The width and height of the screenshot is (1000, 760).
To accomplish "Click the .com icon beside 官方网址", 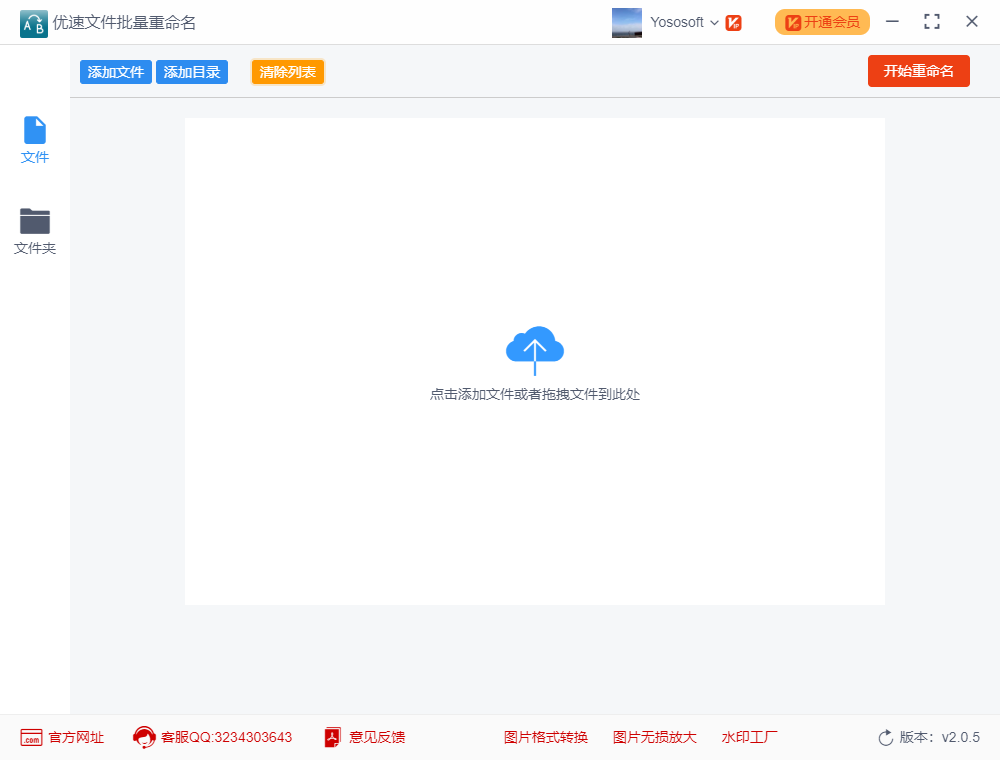I will coord(30,737).
